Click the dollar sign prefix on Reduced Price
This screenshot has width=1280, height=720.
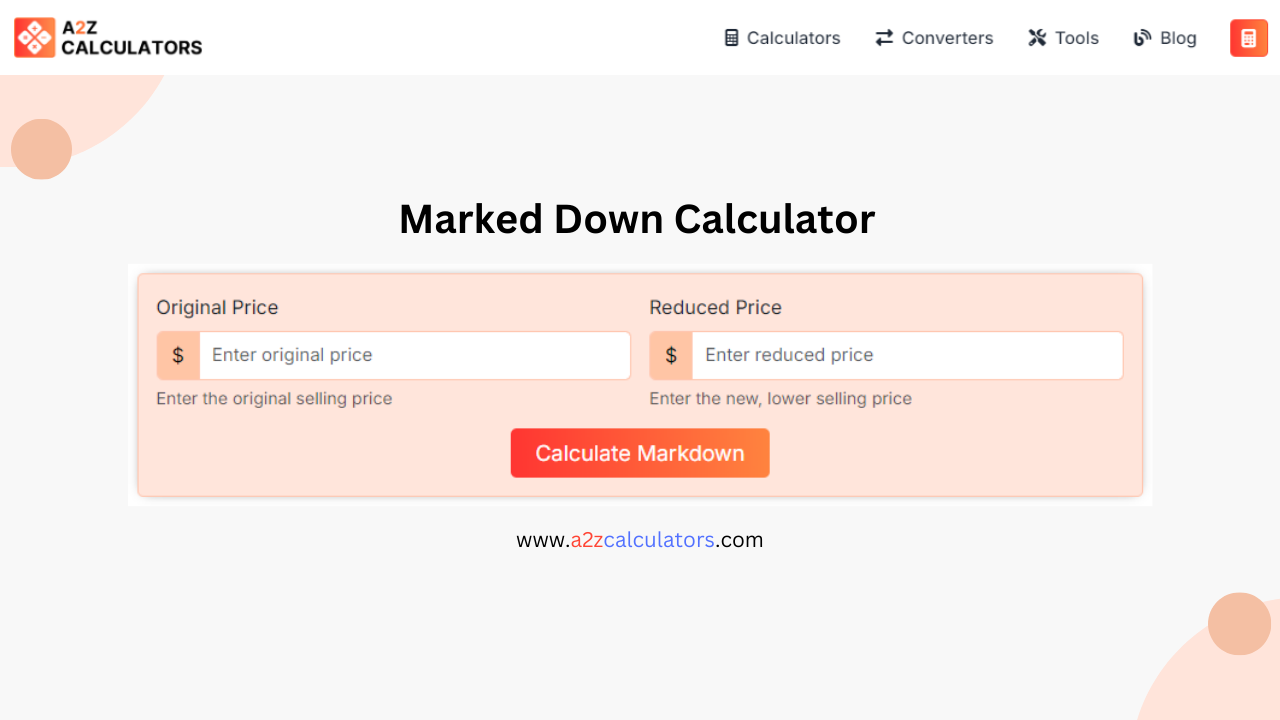[670, 355]
